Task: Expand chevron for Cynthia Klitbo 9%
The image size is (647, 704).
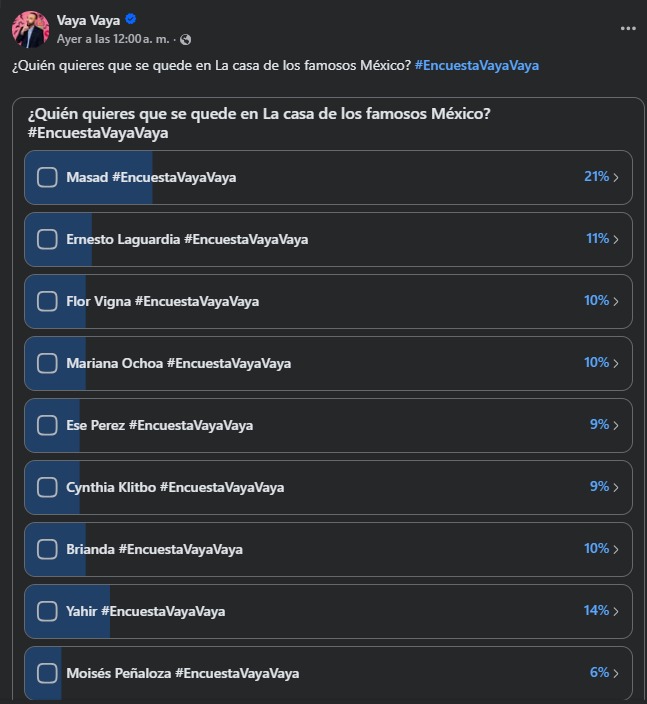Action: pos(616,487)
